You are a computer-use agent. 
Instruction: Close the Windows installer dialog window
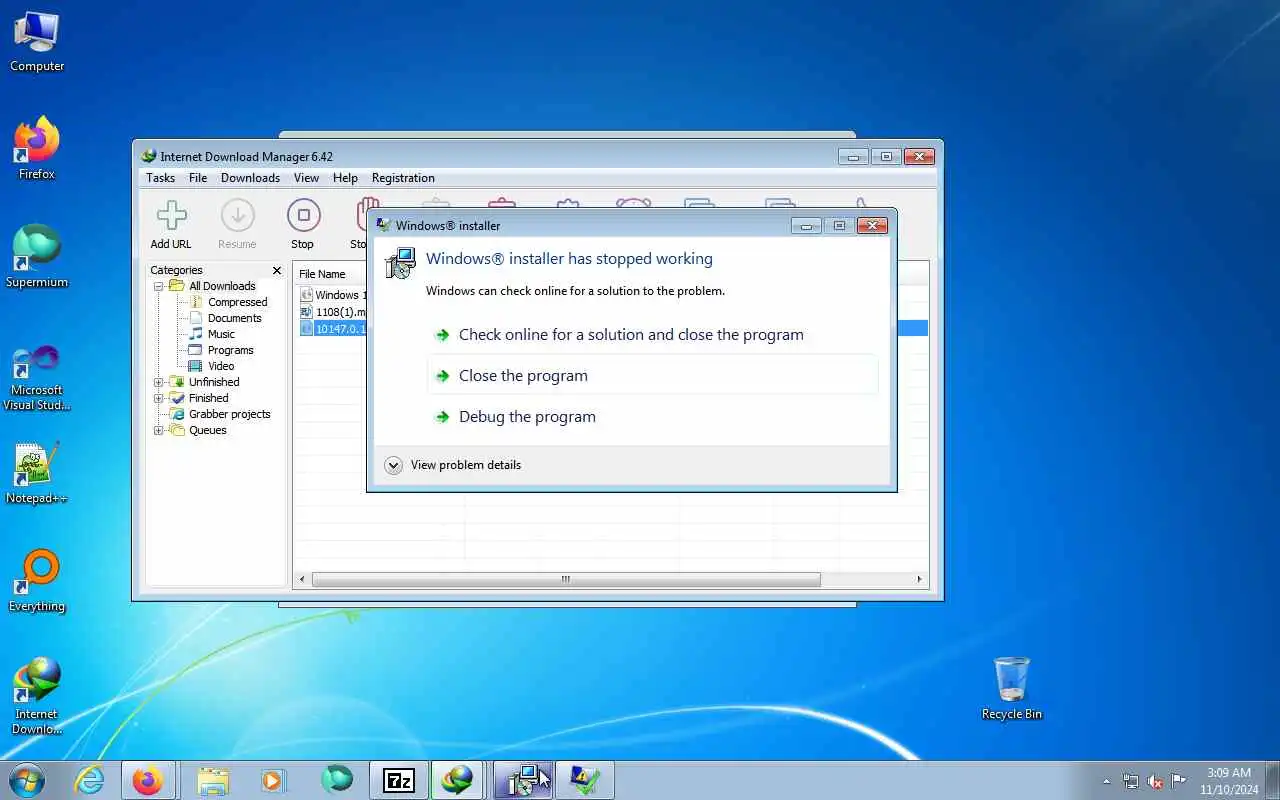click(x=872, y=225)
